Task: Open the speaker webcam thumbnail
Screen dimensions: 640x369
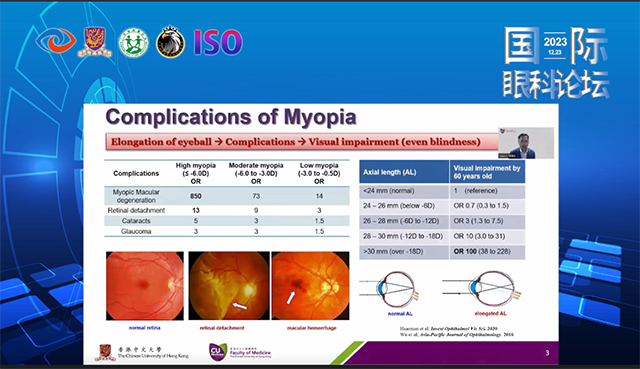Action: (526, 143)
